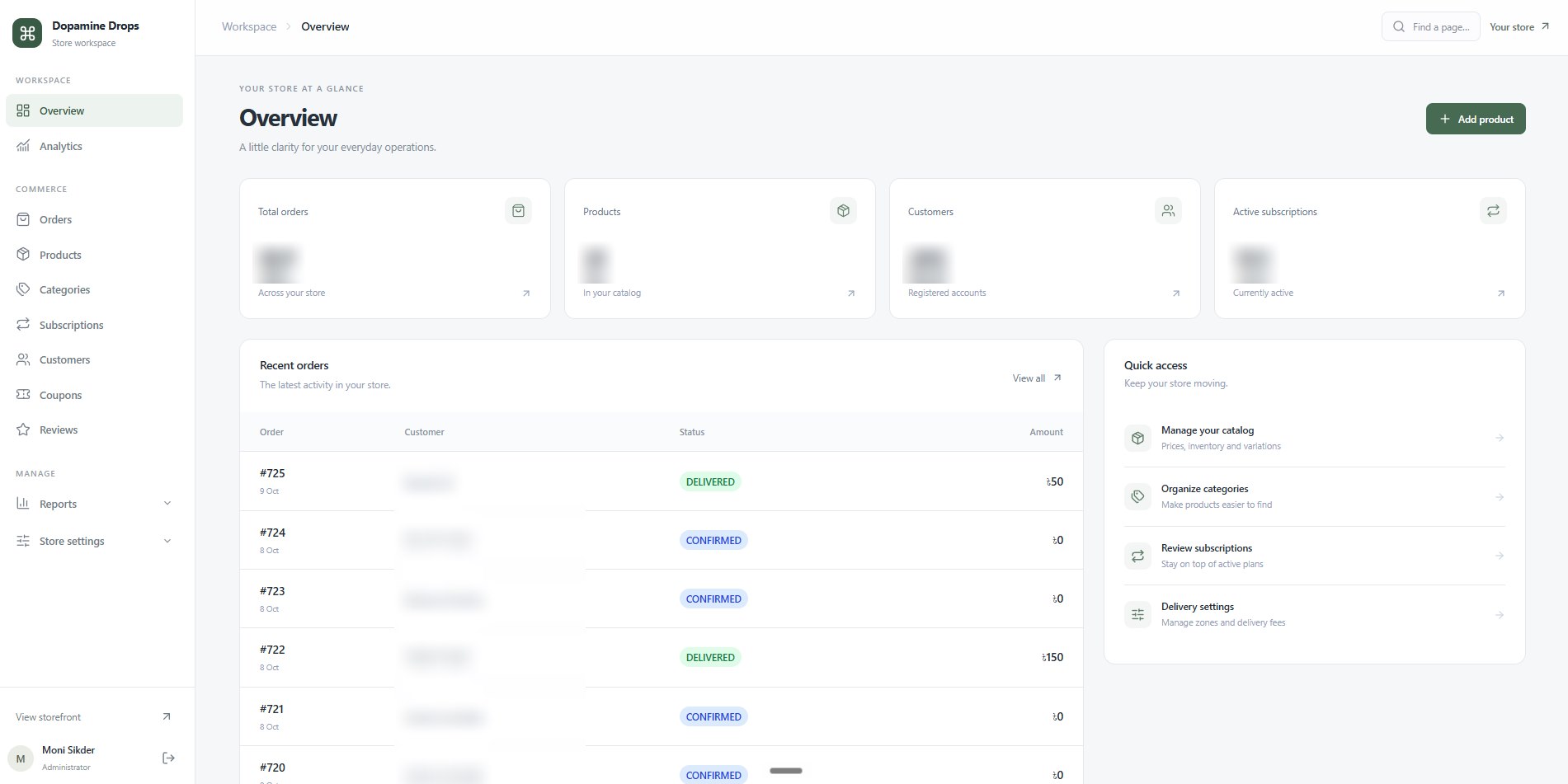Go to Orders in sidebar
The image size is (1568, 784).
point(94,219)
